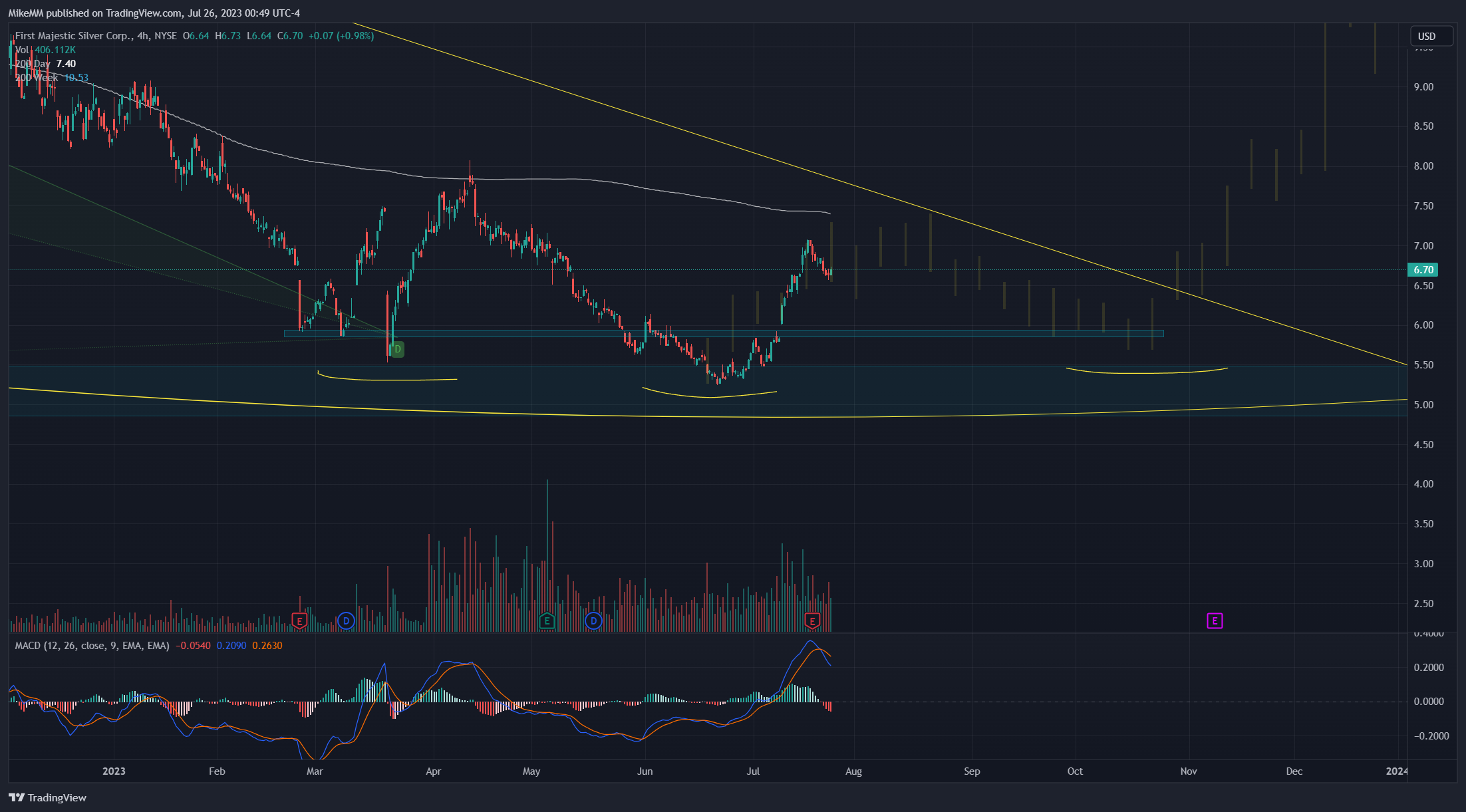Click the green D label on the price chart

[x=397, y=349]
